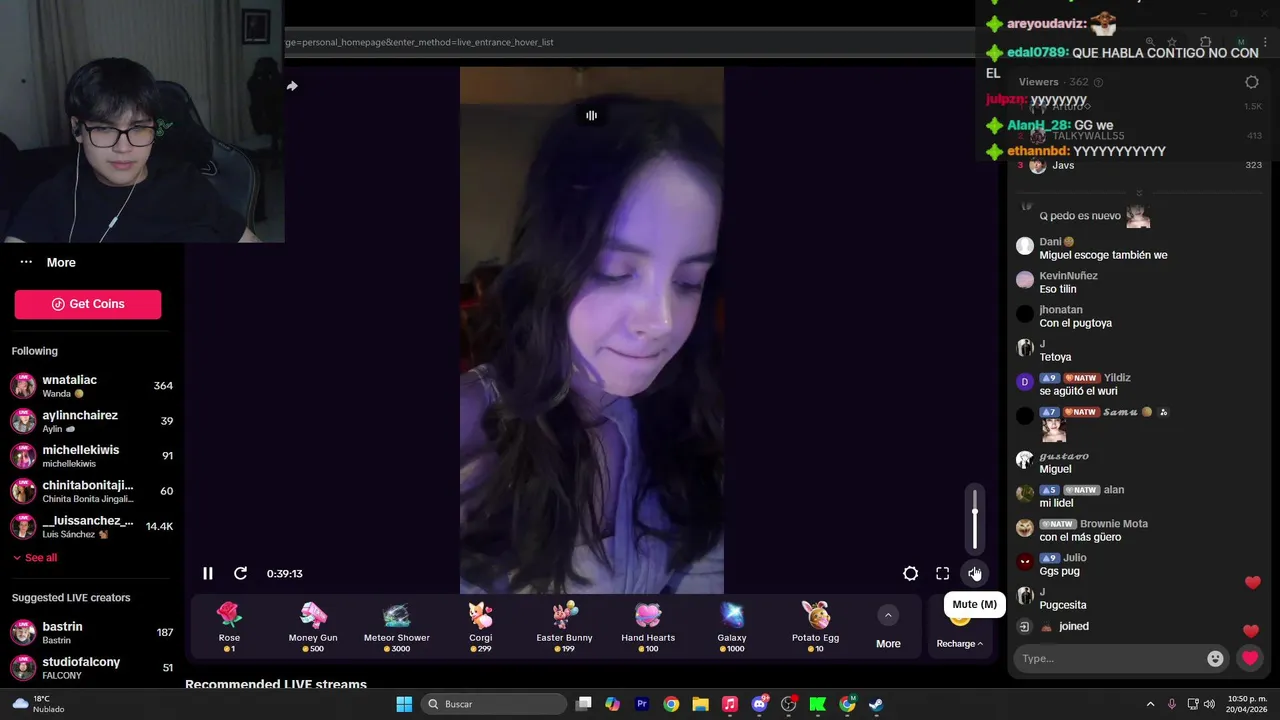Image resolution: width=1280 pixels, height=720 pixels.
Task: Pause the live stream playback
Action: (x=208, y=573)
